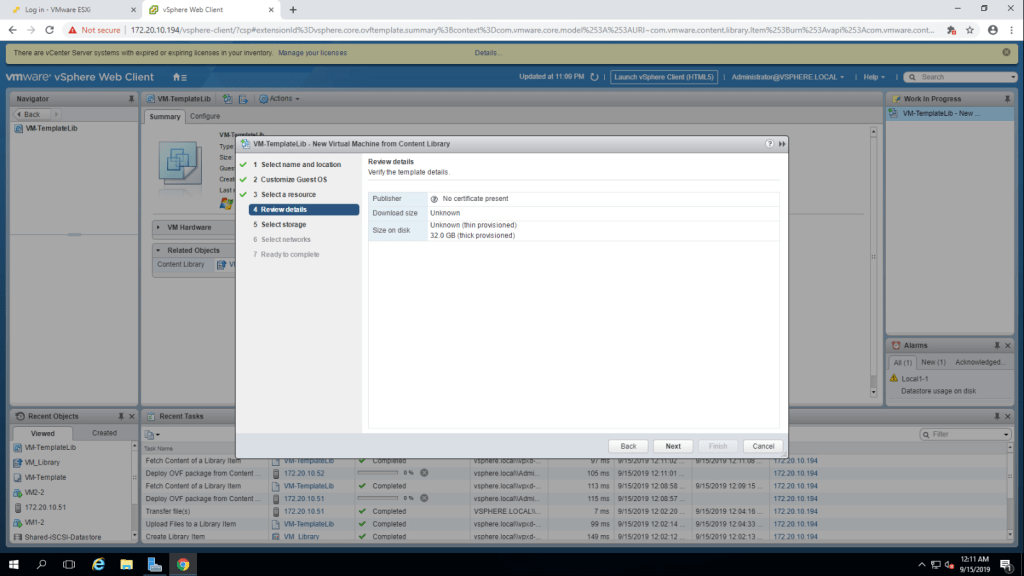The width and height of the screenshot is (1024, 576).
Task: Click the progress bar for 172.20.10.51 deployment
Action: [379, 498]
